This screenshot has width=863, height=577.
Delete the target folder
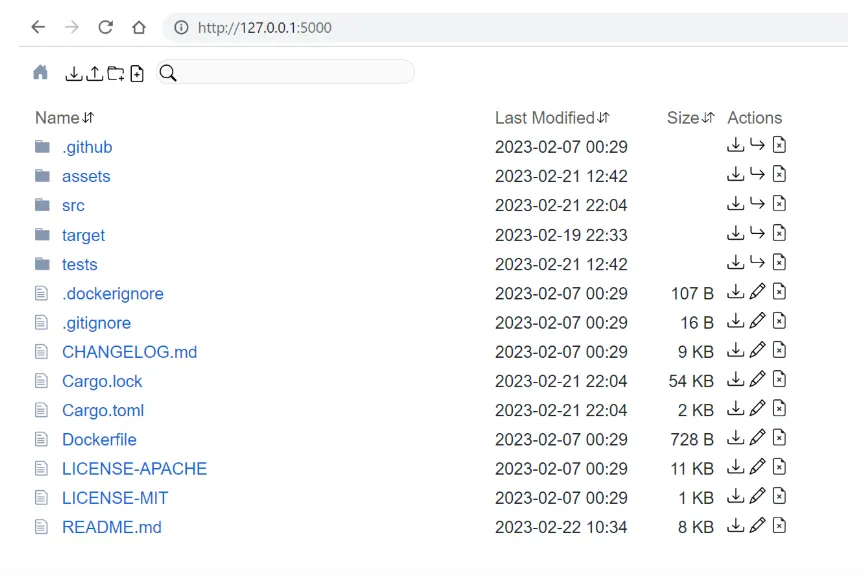[779, 234]
